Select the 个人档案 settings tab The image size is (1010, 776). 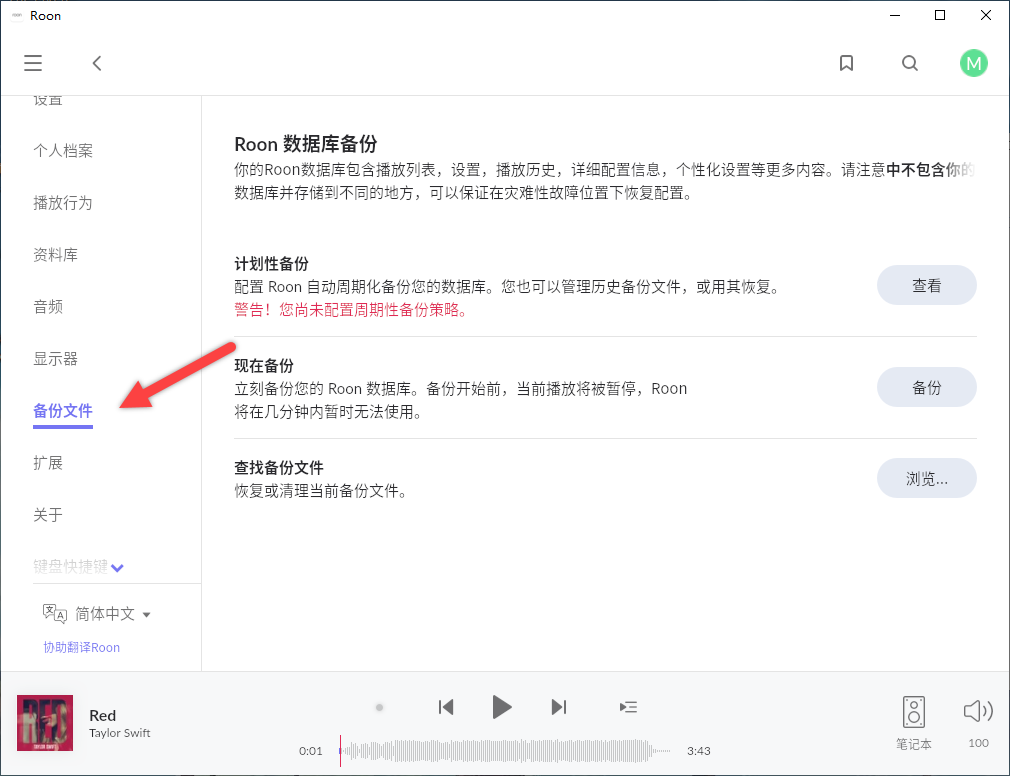click(63, 151)
